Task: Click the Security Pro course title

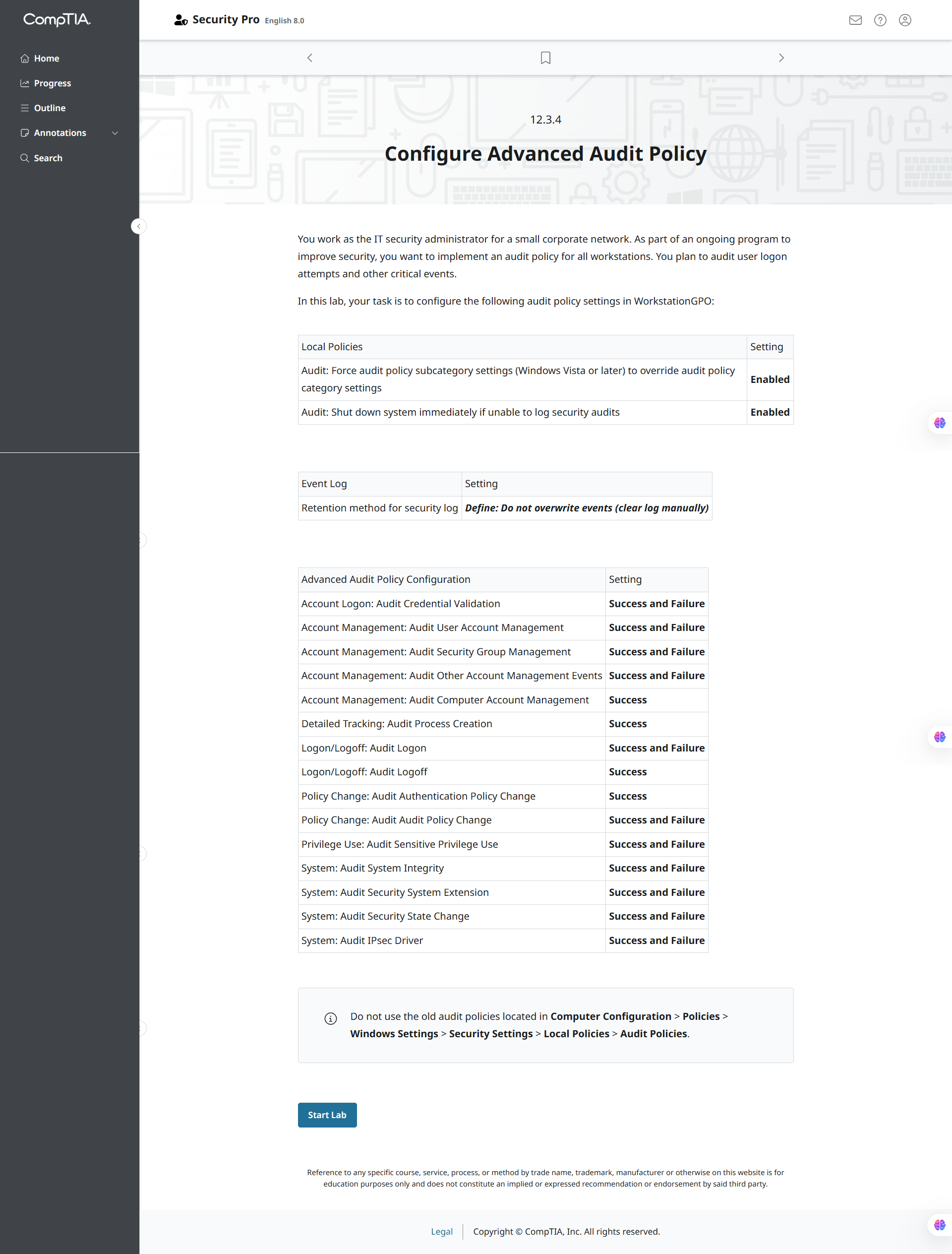Action: click(x=226, y=20)
